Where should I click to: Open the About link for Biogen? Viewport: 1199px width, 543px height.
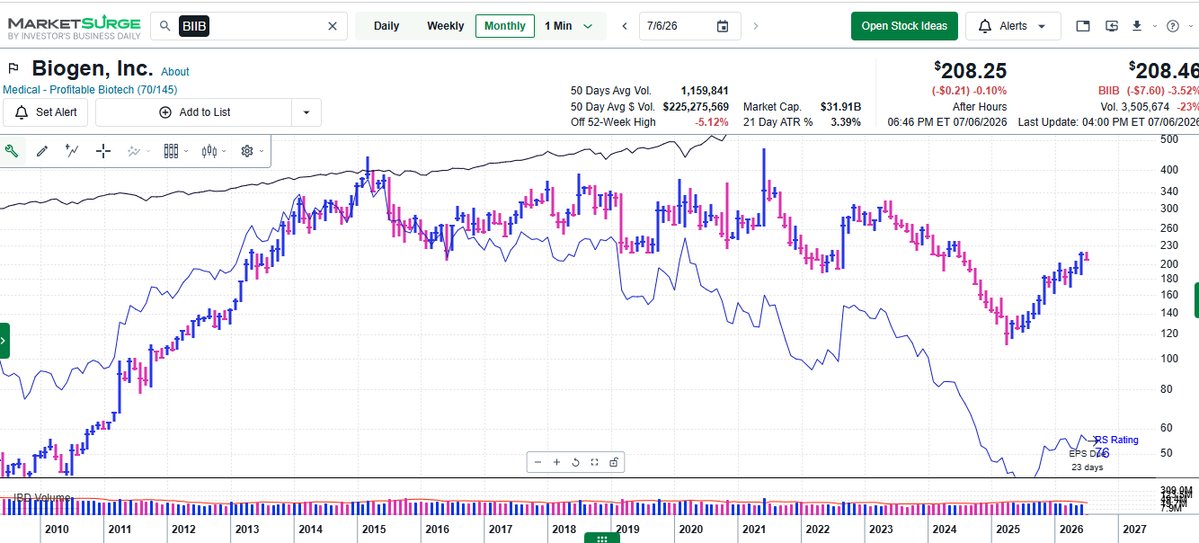175,72
